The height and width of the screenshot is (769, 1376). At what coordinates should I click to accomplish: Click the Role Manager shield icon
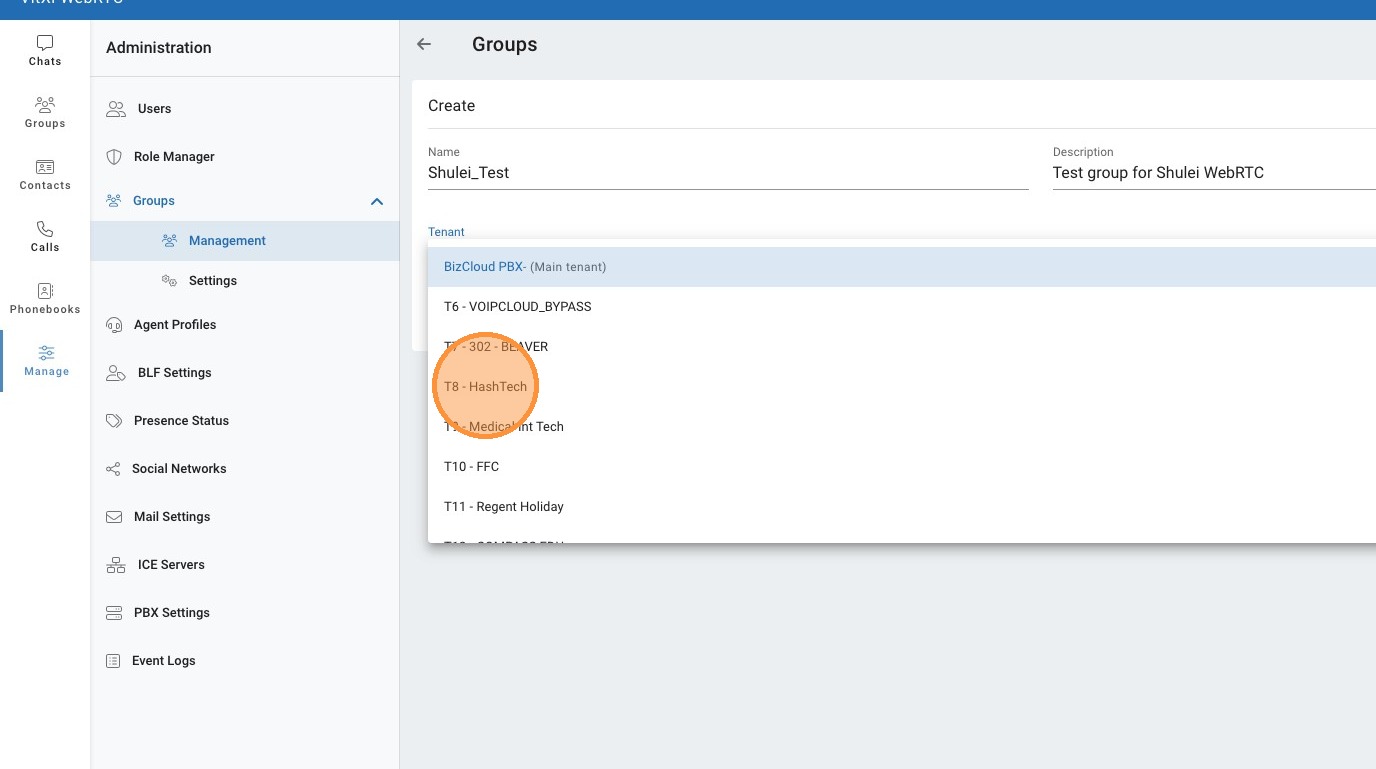115,157
